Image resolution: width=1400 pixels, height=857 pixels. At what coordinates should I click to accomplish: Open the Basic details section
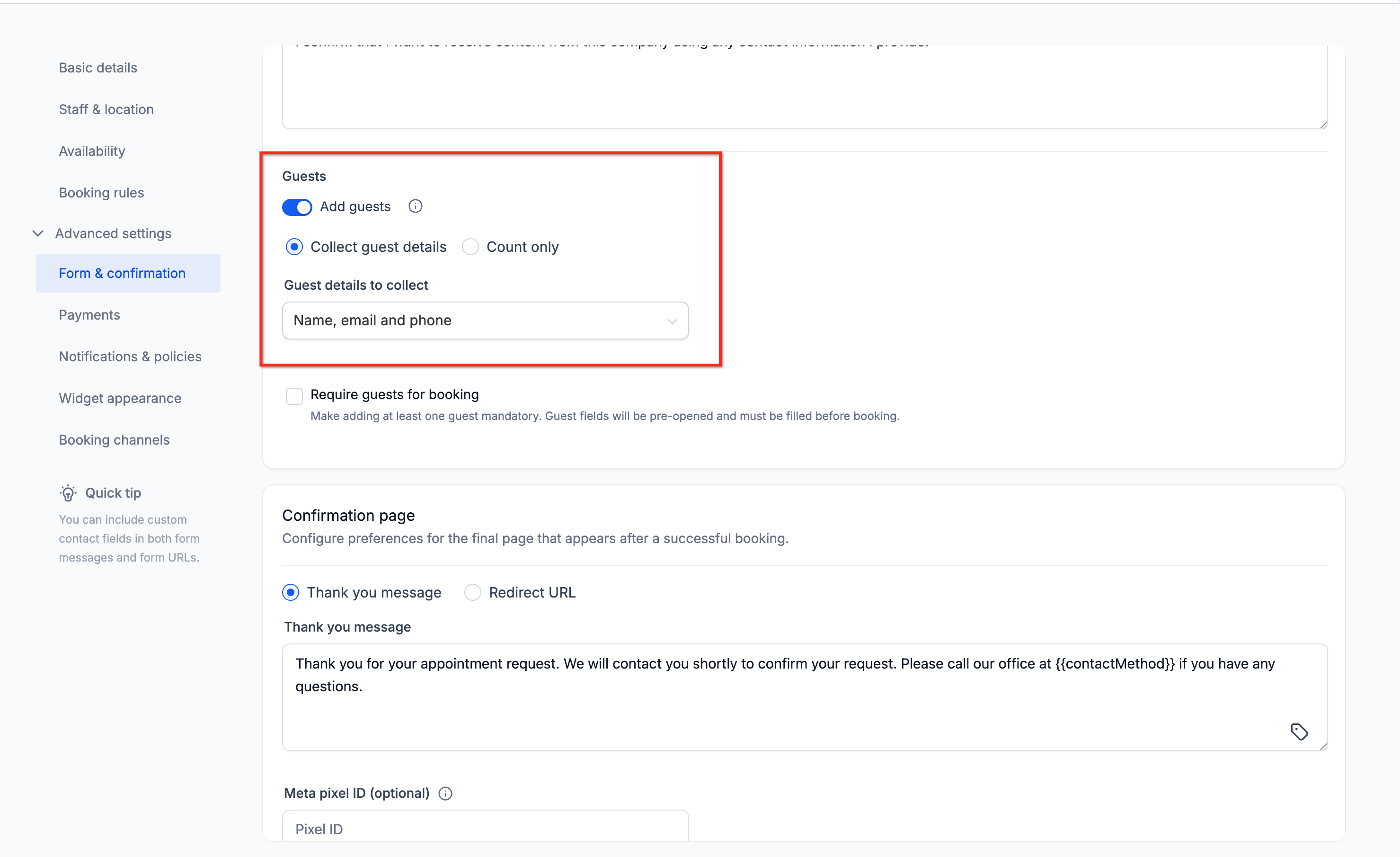(97, 68)
